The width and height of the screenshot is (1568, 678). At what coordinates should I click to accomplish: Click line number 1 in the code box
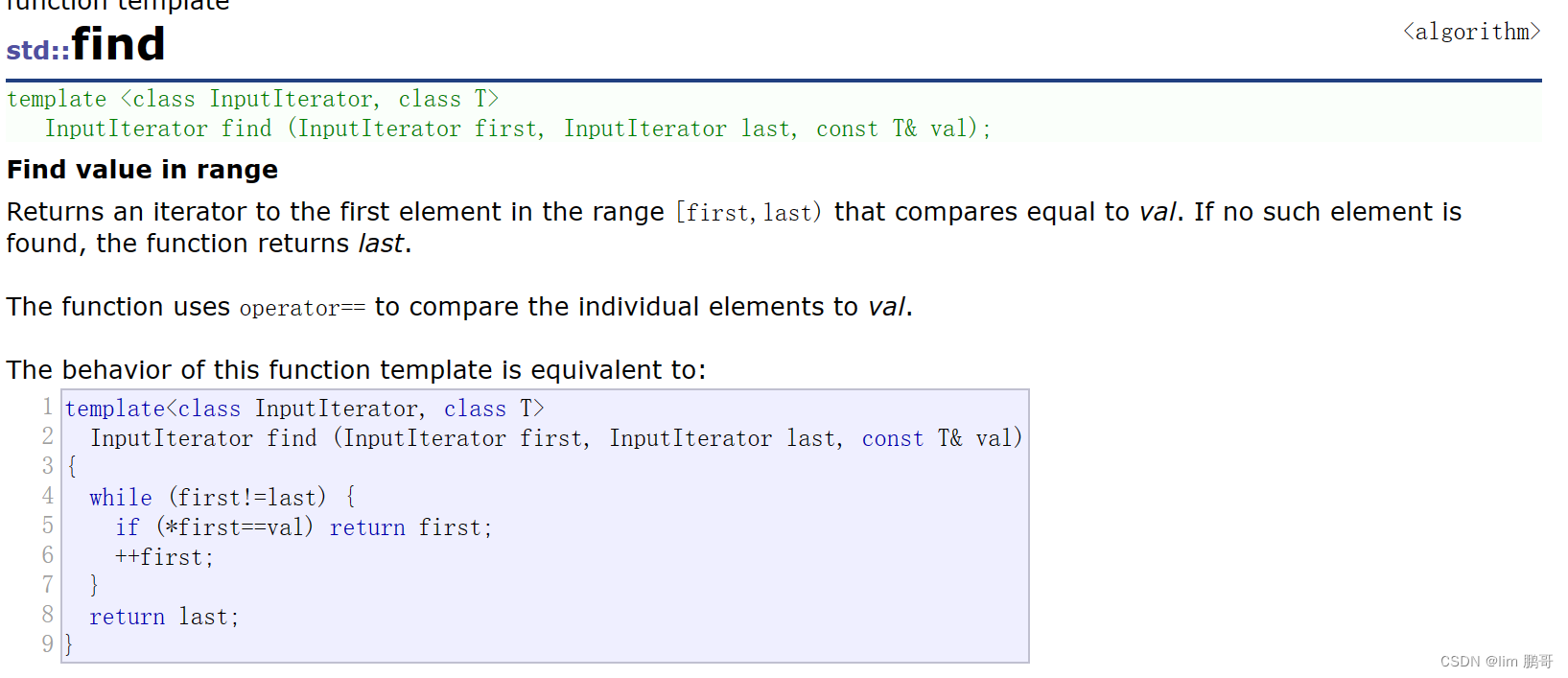(47, 408)
